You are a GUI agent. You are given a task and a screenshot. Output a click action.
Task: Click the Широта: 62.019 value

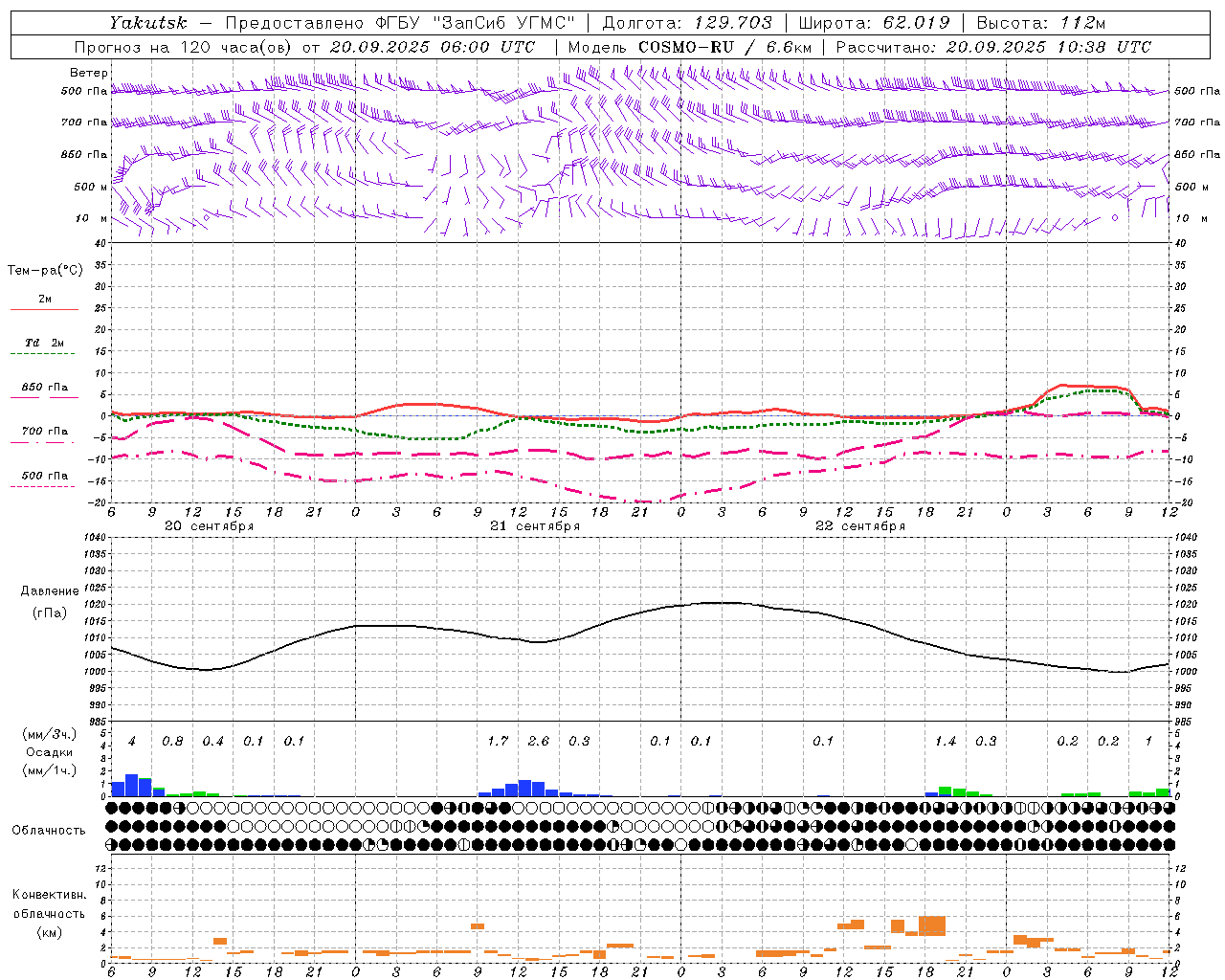pos(875,23)
